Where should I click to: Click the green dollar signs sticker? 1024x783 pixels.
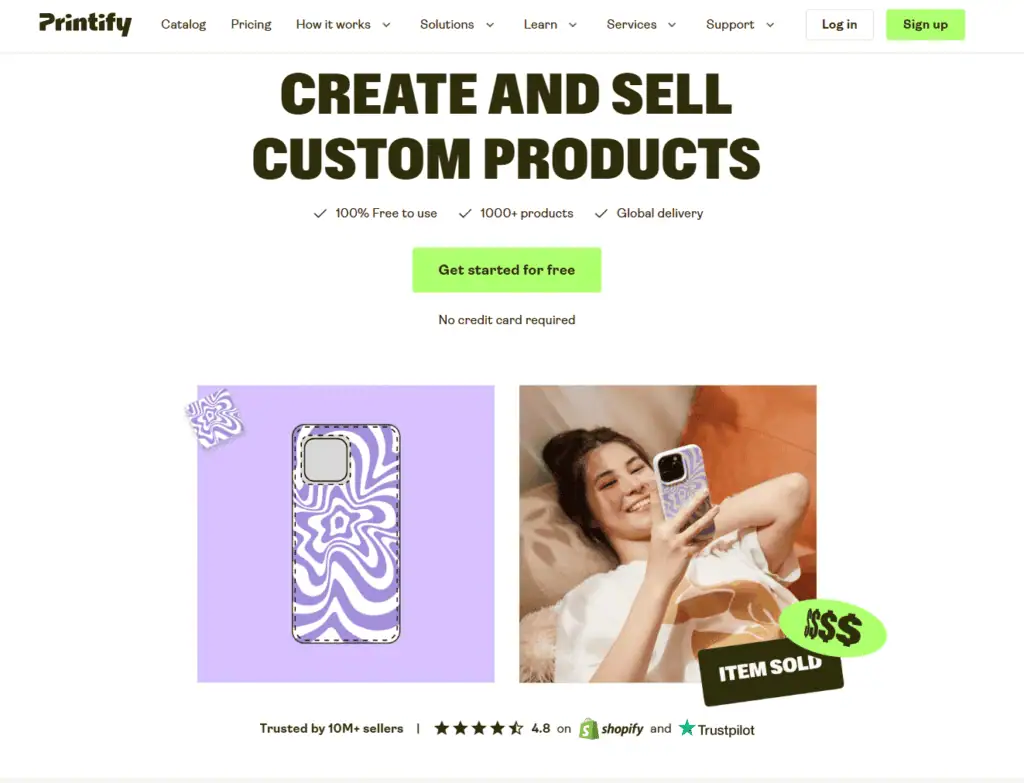click(833, 628)
